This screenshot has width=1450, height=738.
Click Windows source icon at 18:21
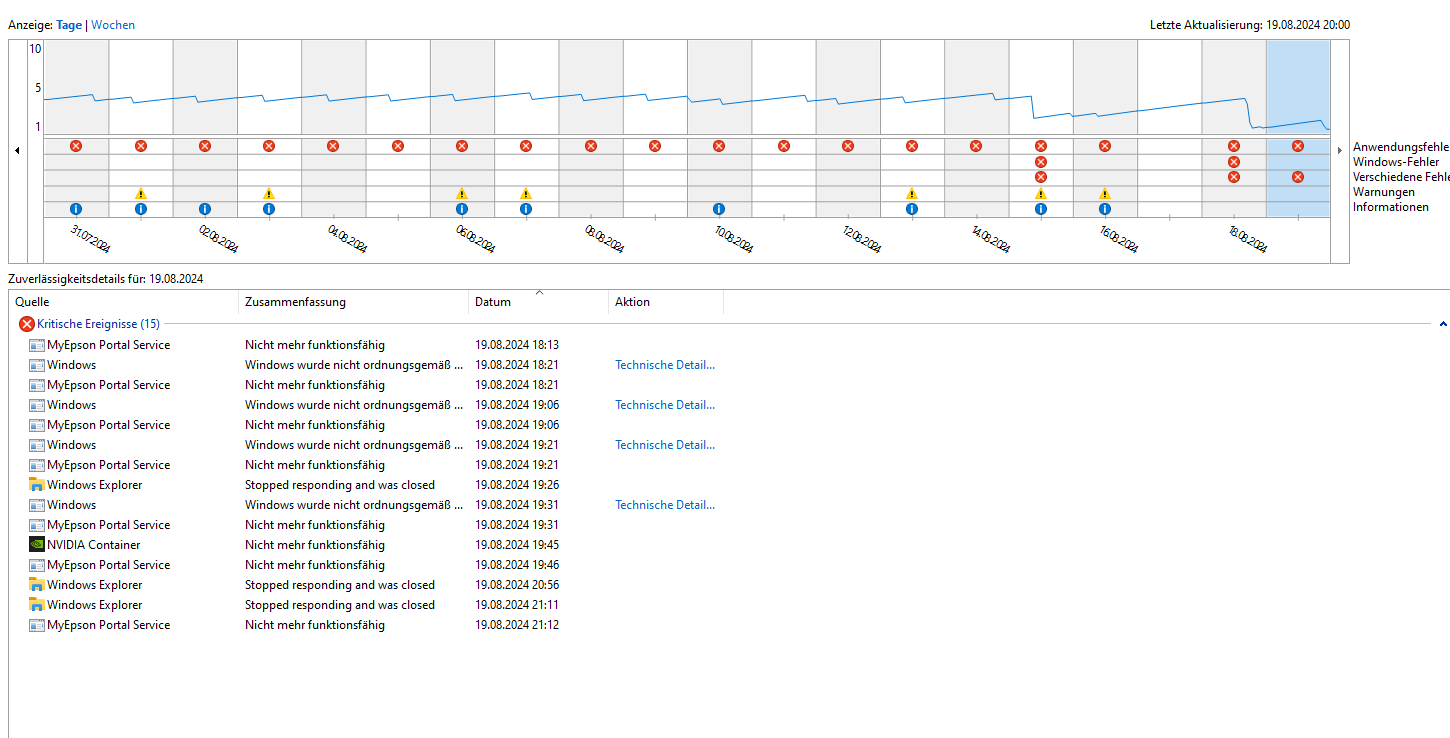(x=37, y=365)
